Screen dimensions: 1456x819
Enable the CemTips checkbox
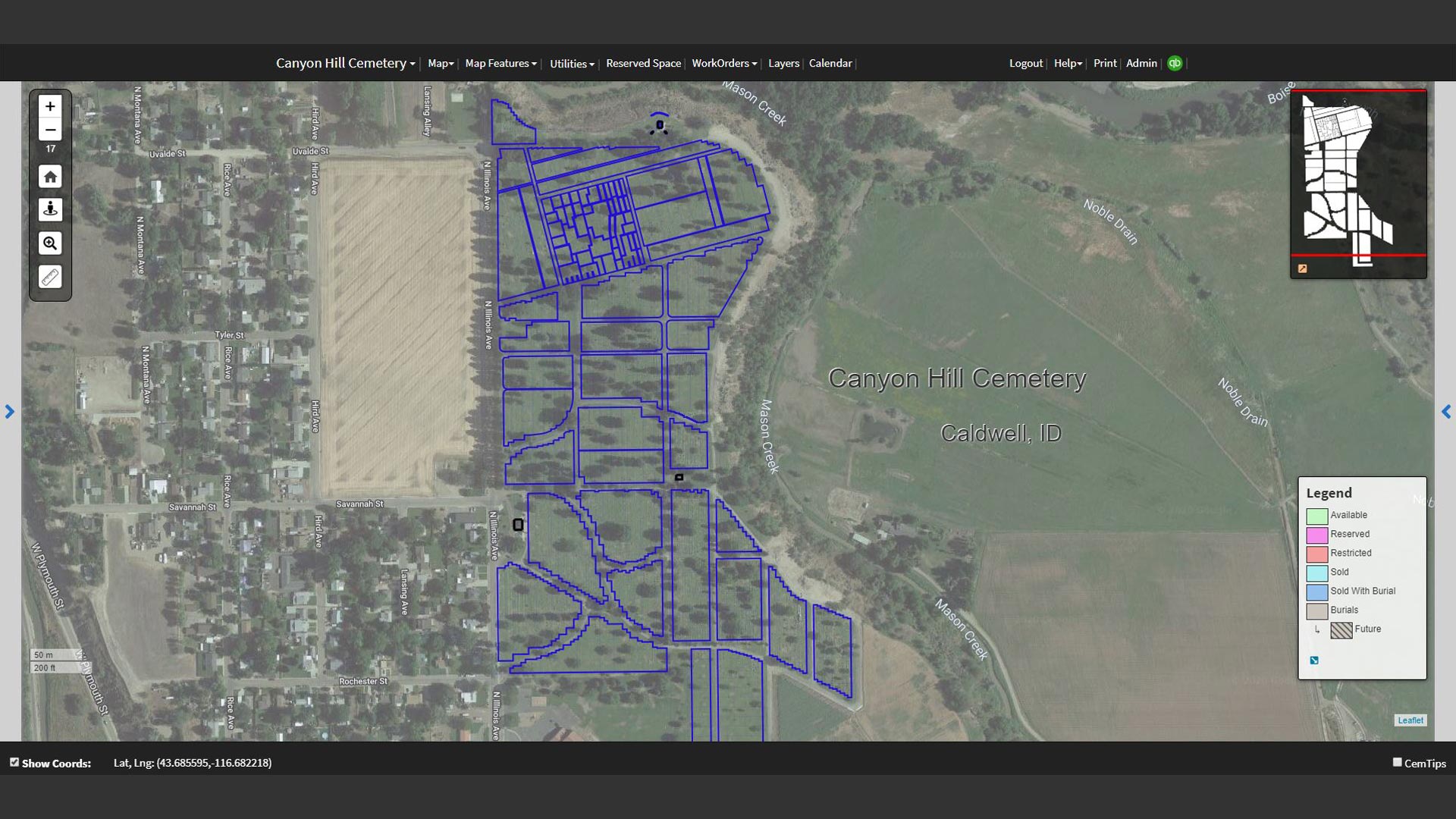point(1397,762)
